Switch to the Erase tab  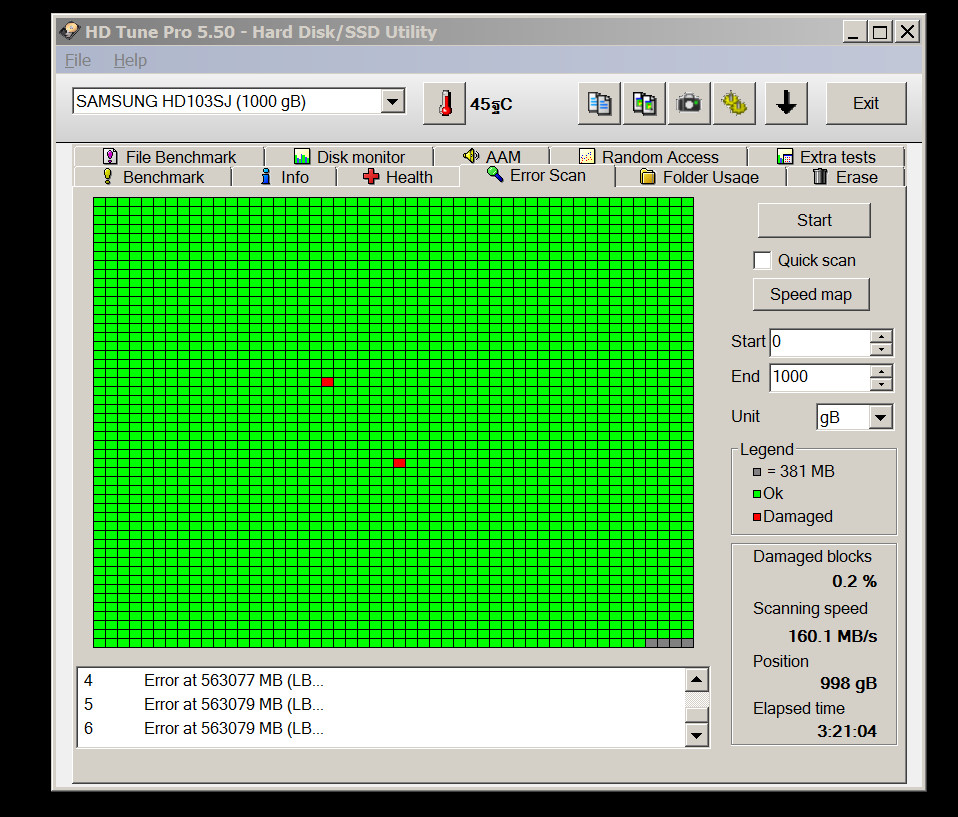tap(846, 177)
